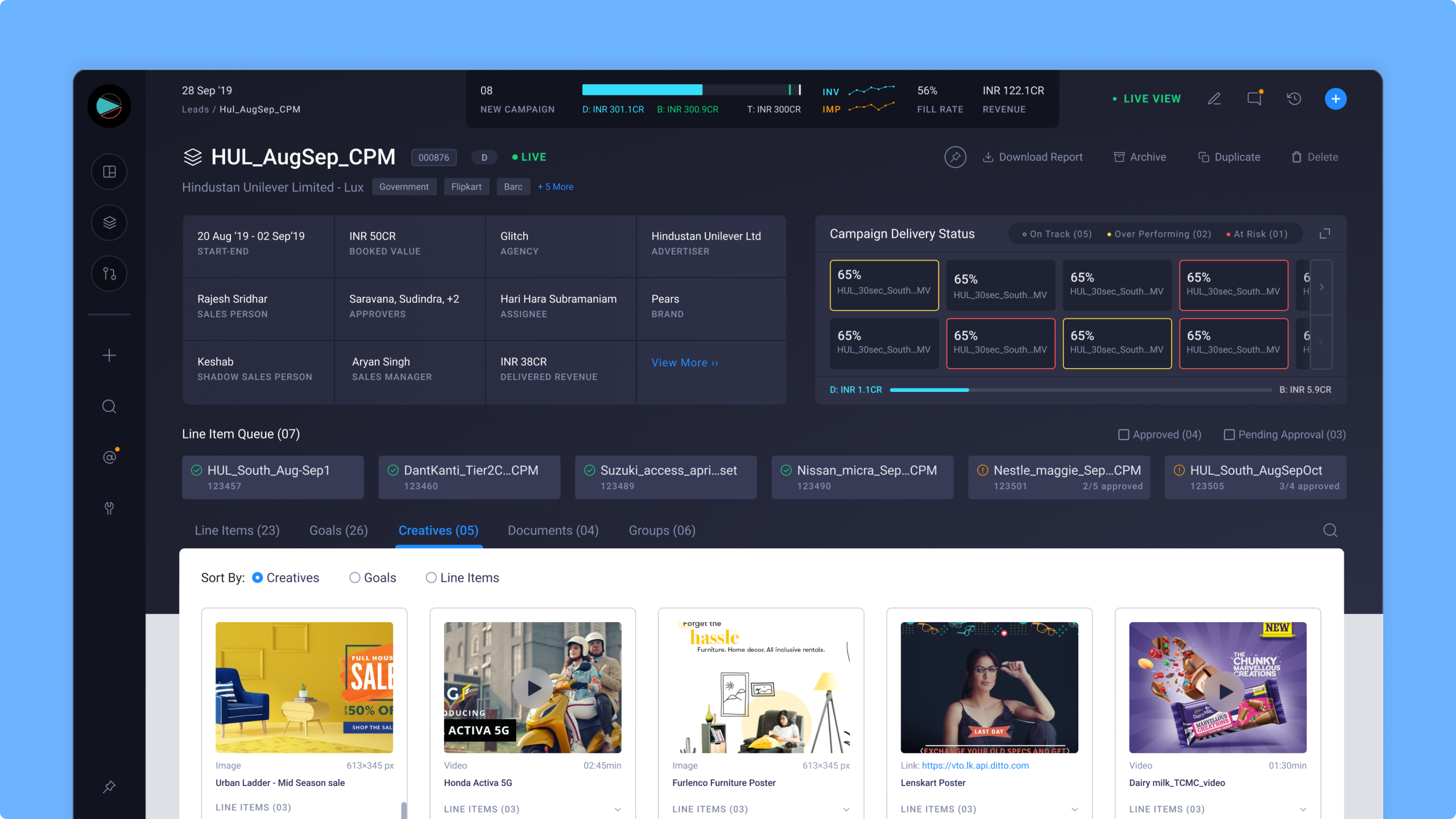Click the pin icon at sidebar bottom
The height and width of the screenshot is (819, 1456).
pos(109,787)
